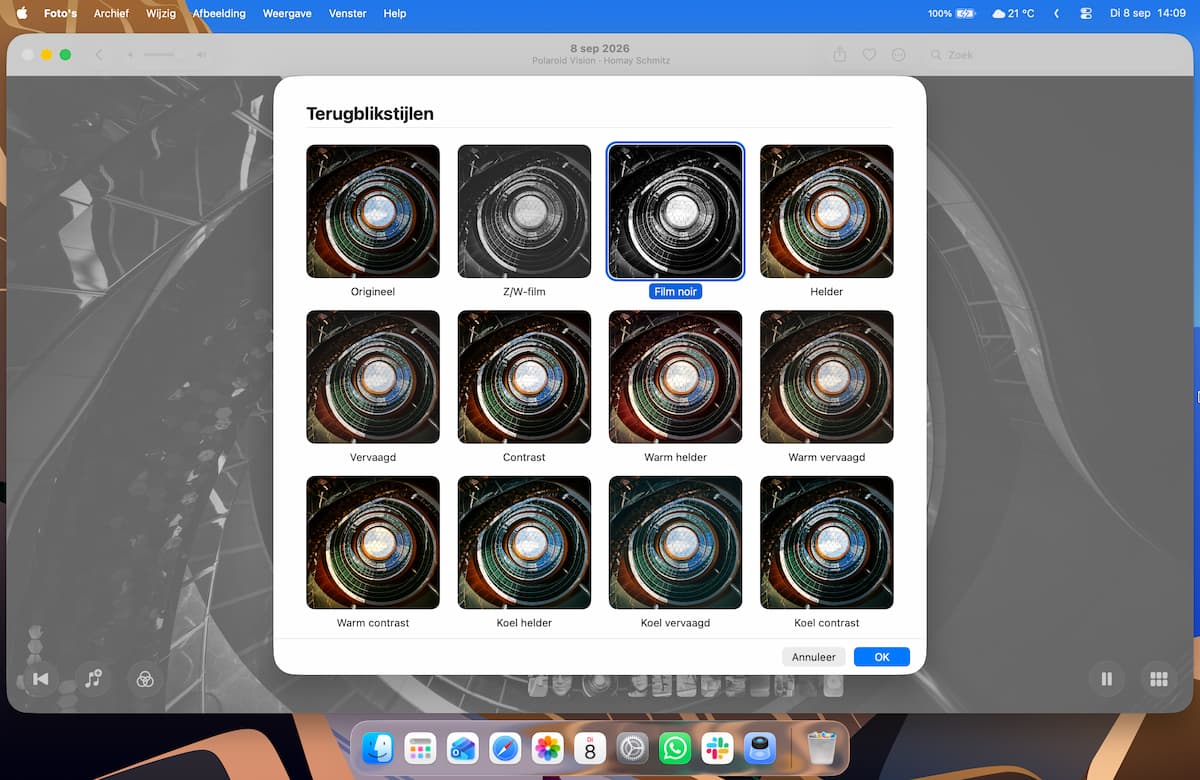Open WhatsApp from the Dock
The image size is (1200, 780).
tap(675, 748)
